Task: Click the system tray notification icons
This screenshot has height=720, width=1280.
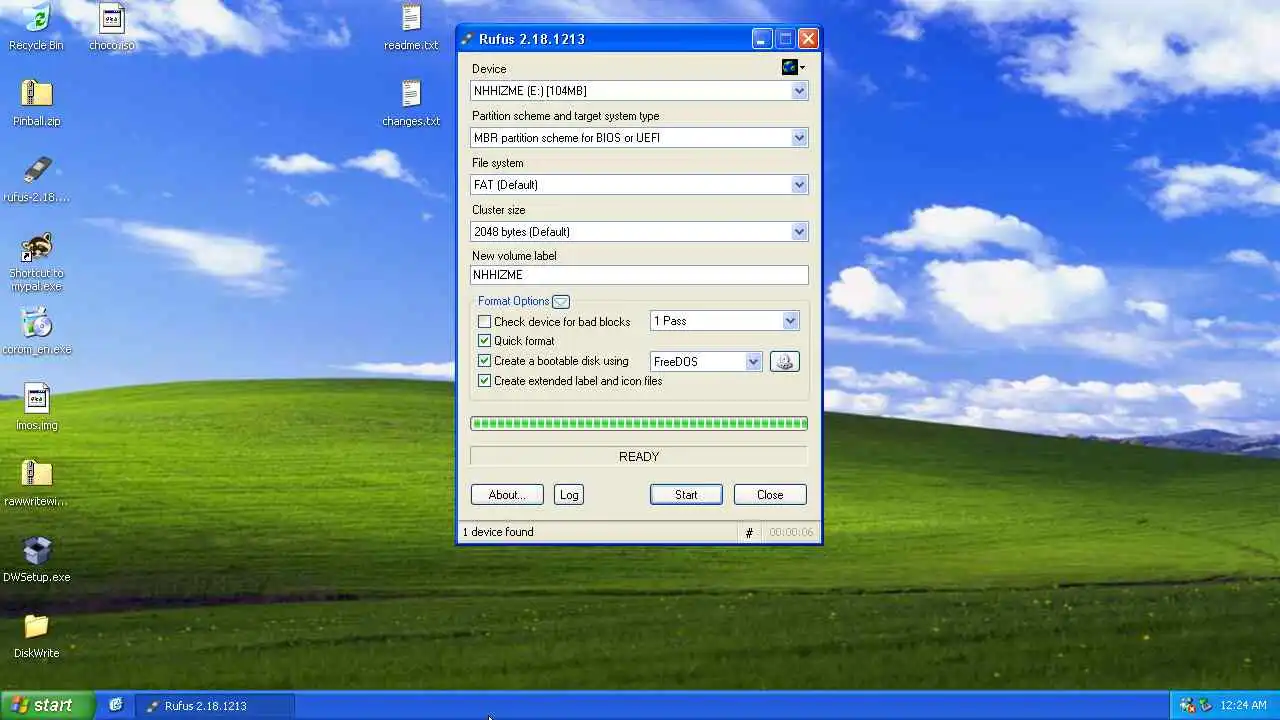Action: click(1195, 705)
